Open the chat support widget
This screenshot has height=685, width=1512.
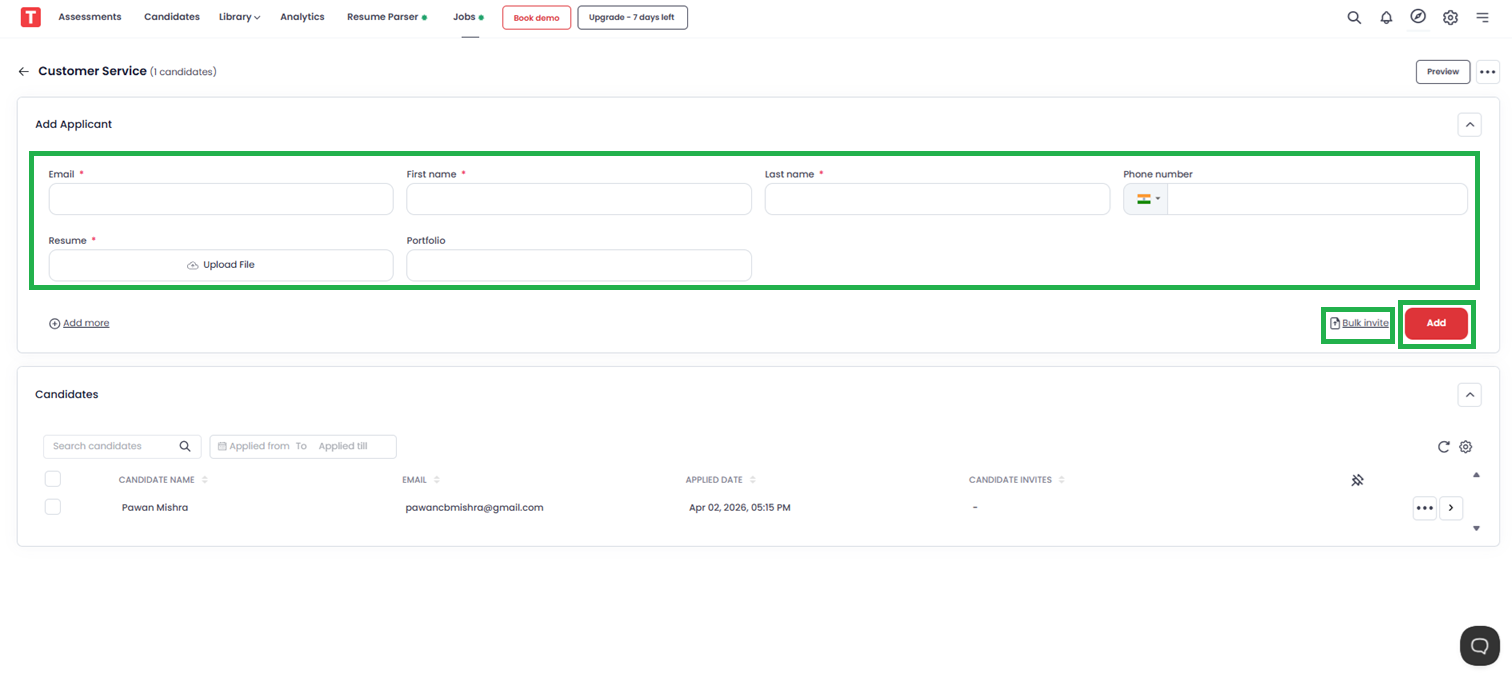[1479, 646]
